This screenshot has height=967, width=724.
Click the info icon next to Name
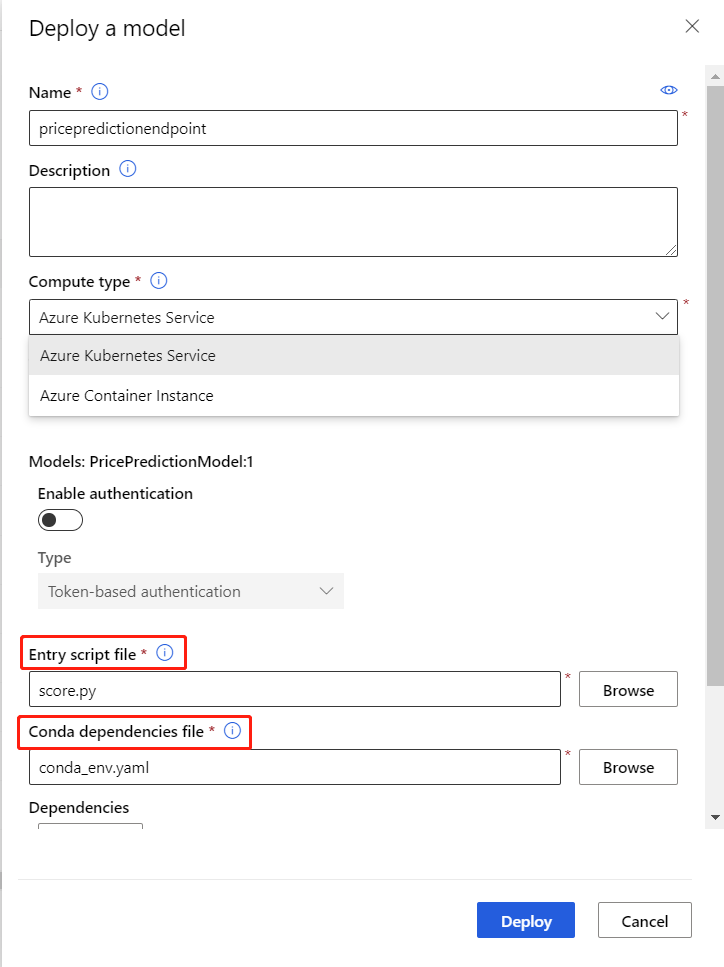click(99, 92)
